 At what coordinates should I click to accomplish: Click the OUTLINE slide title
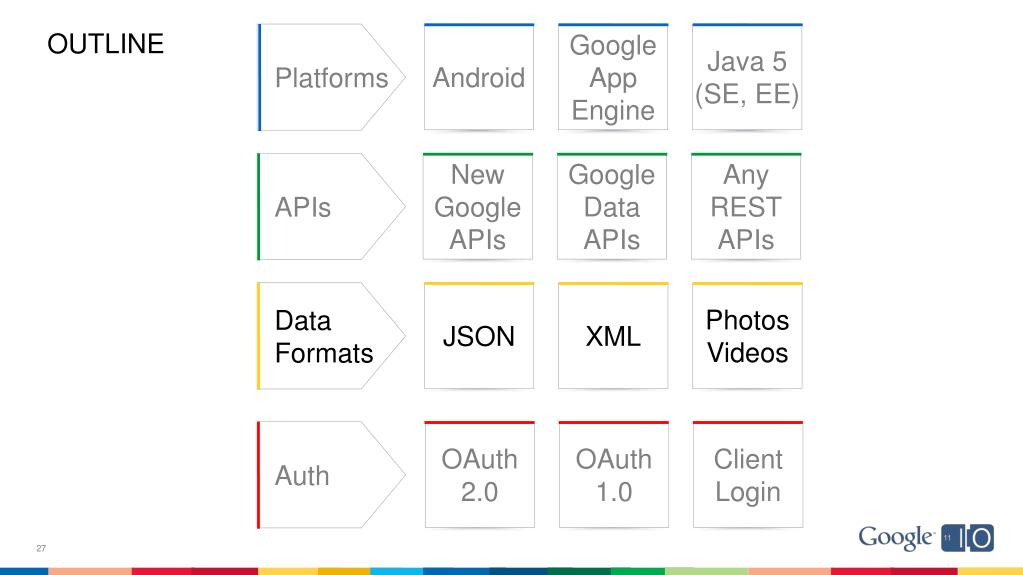coord(106,44)
